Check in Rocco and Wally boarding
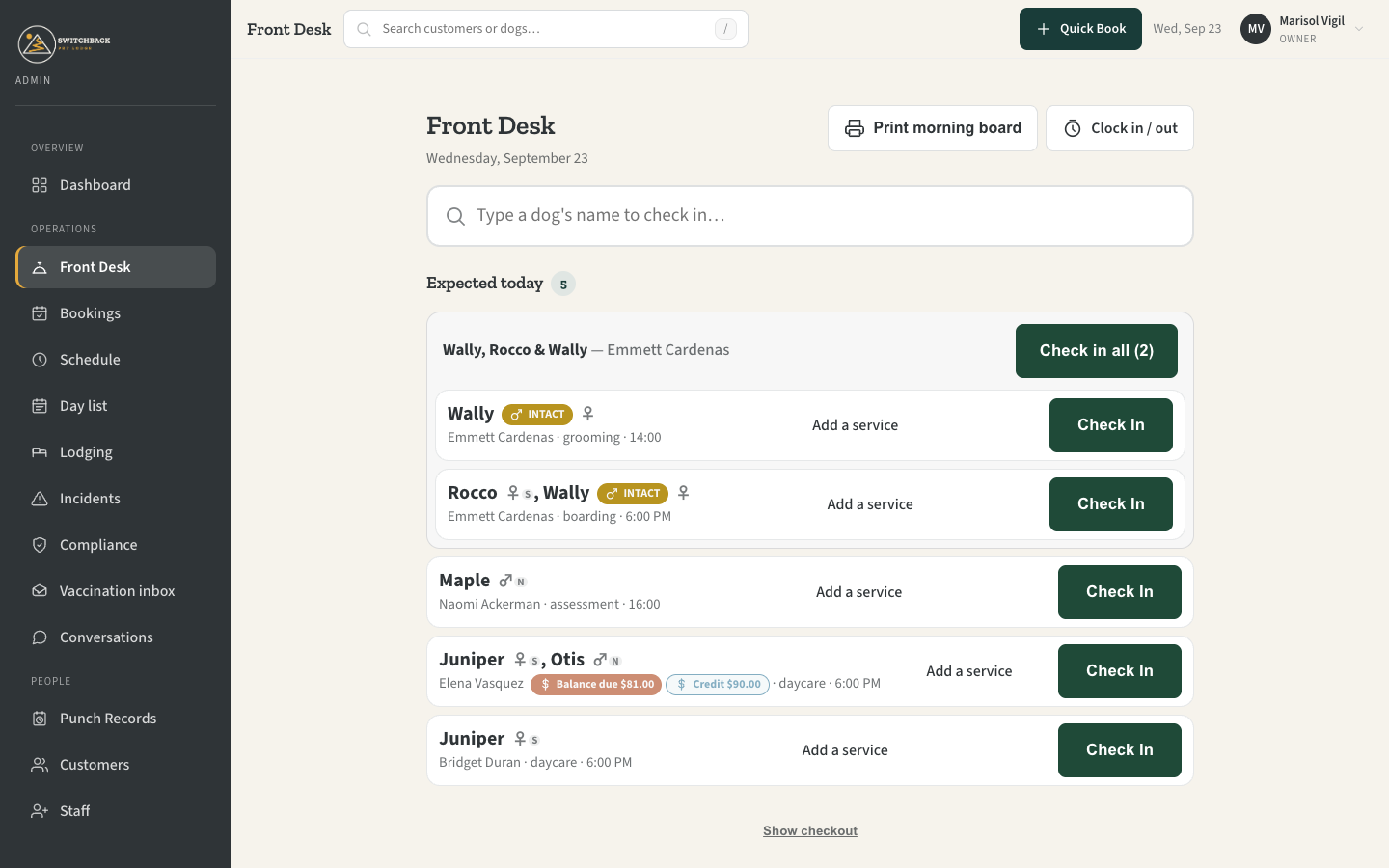1389x868 pixels. coord(1111,504)
